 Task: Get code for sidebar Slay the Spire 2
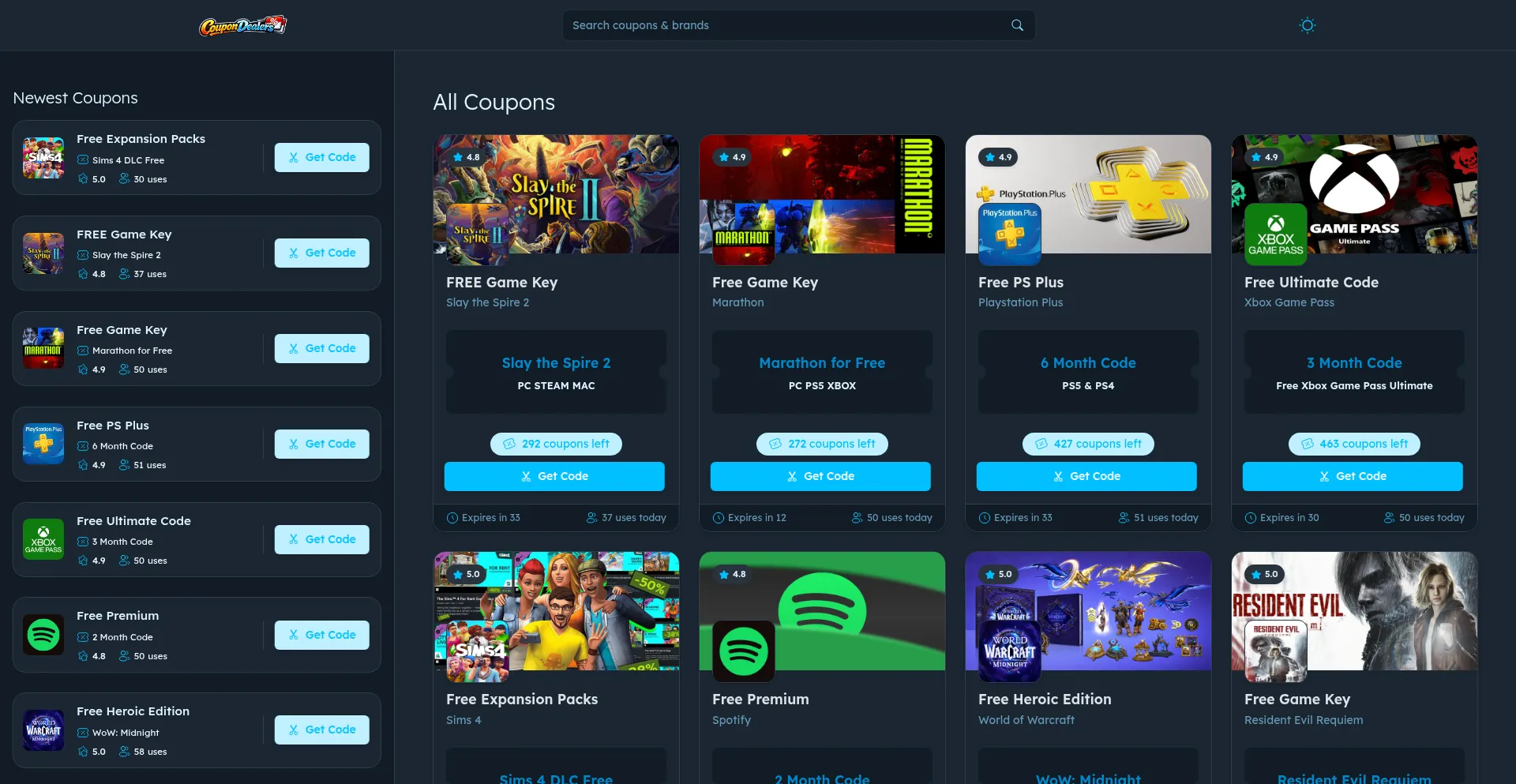coord(321,253)
